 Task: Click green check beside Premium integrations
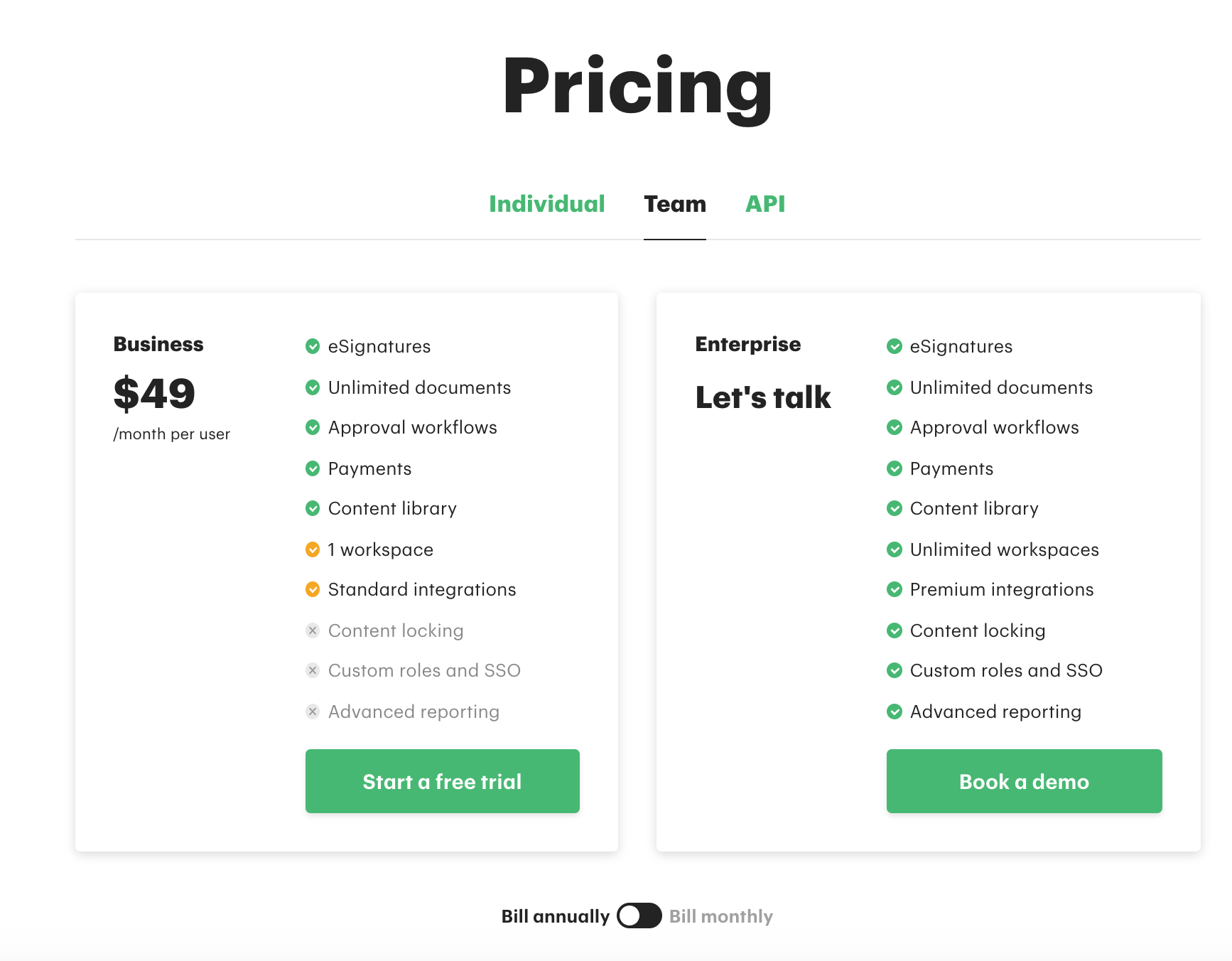coord(895,589)
